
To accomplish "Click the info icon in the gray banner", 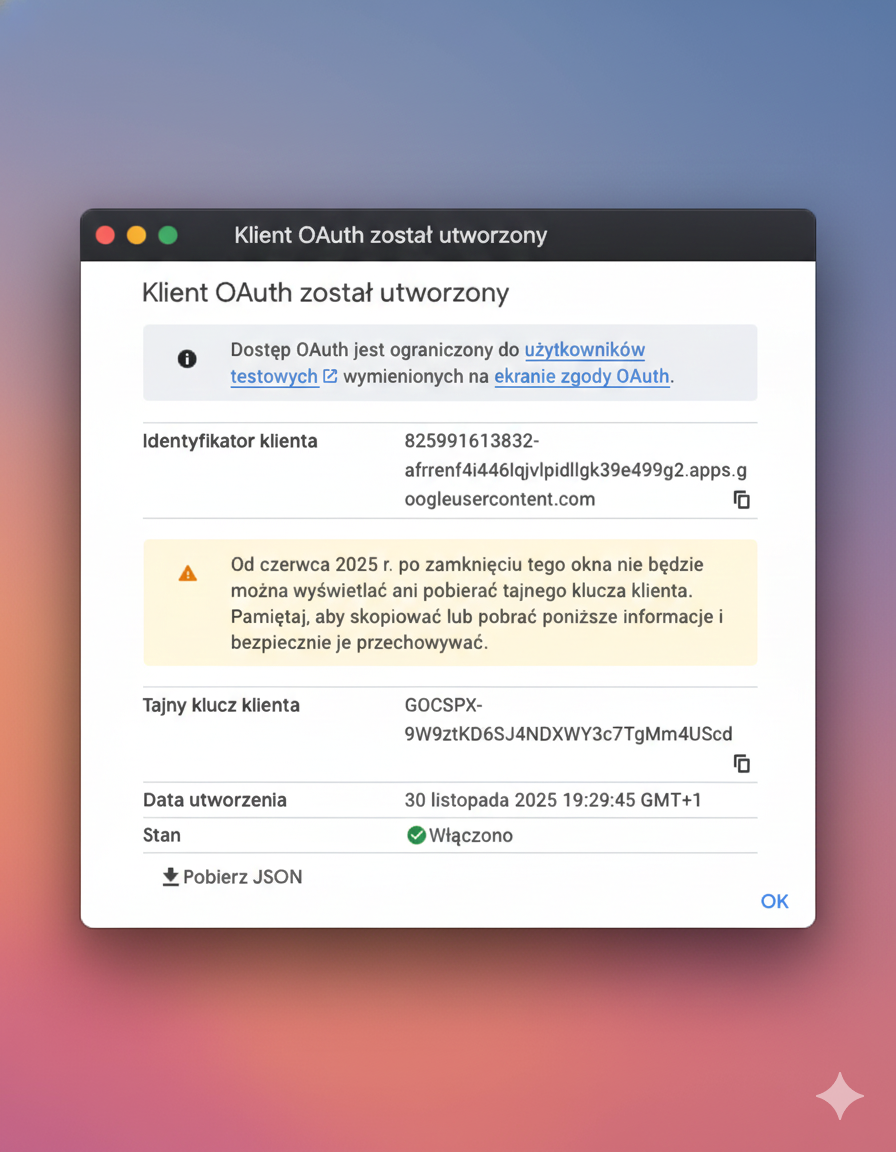I will 187,359.
